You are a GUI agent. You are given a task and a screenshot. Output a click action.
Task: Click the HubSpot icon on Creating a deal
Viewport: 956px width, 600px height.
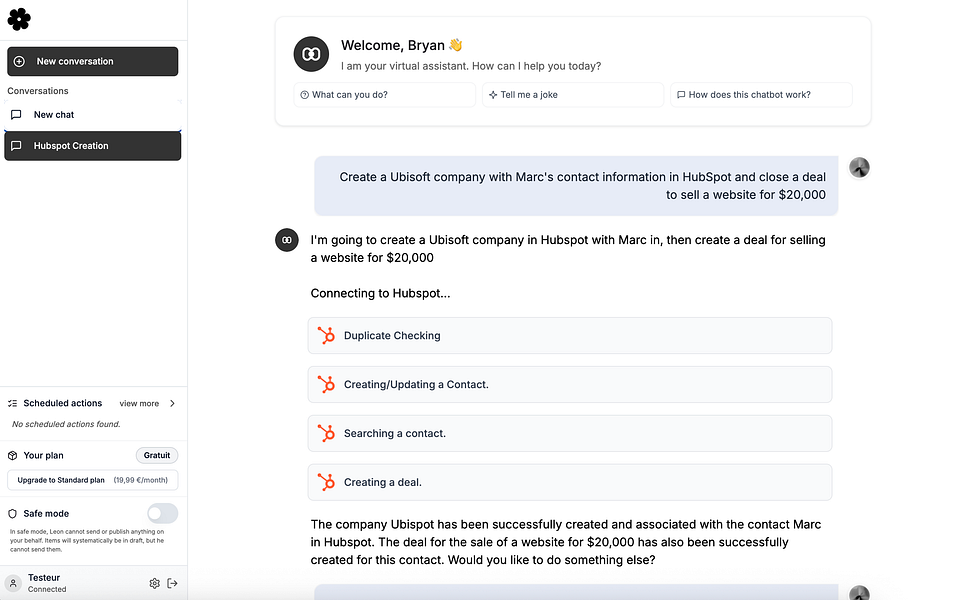[x=326, y=482]
